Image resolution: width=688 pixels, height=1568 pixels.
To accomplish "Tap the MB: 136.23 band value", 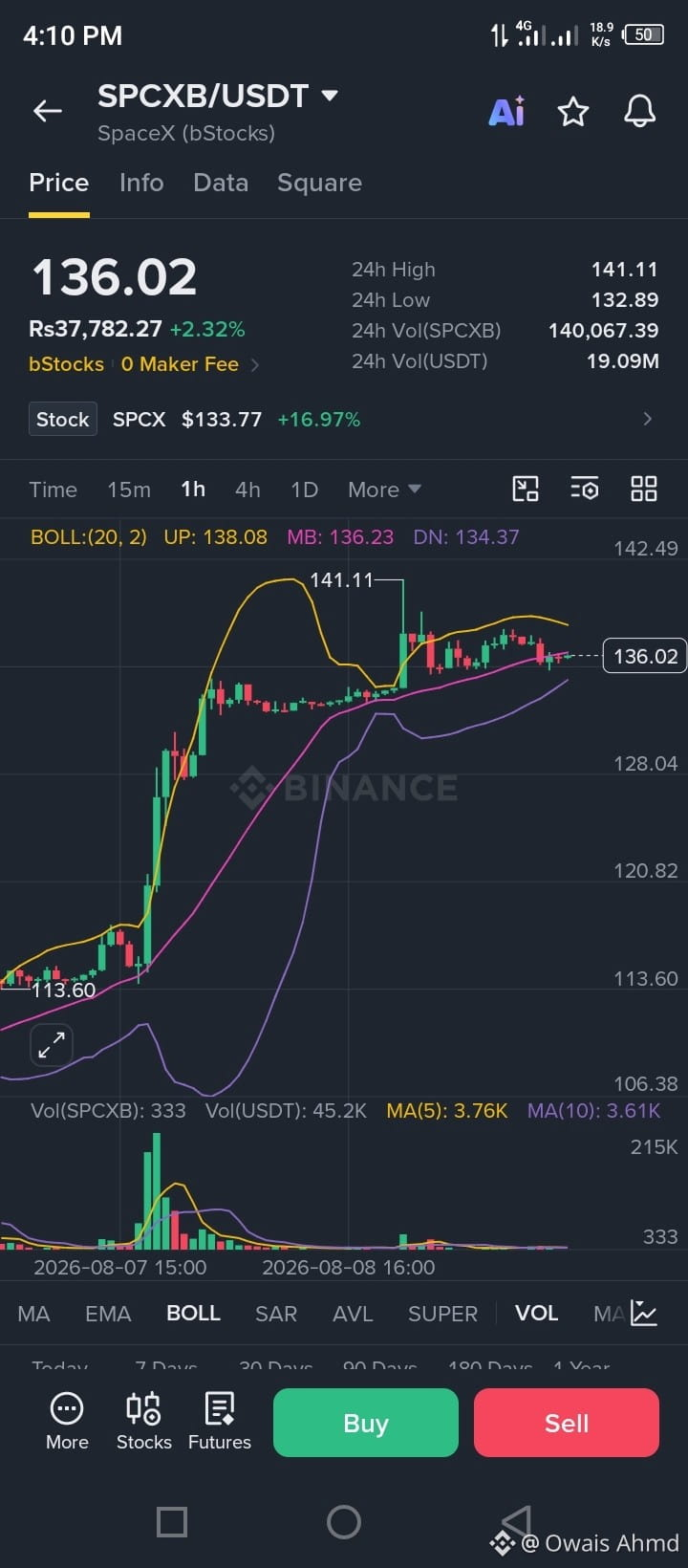I will 340,537.
